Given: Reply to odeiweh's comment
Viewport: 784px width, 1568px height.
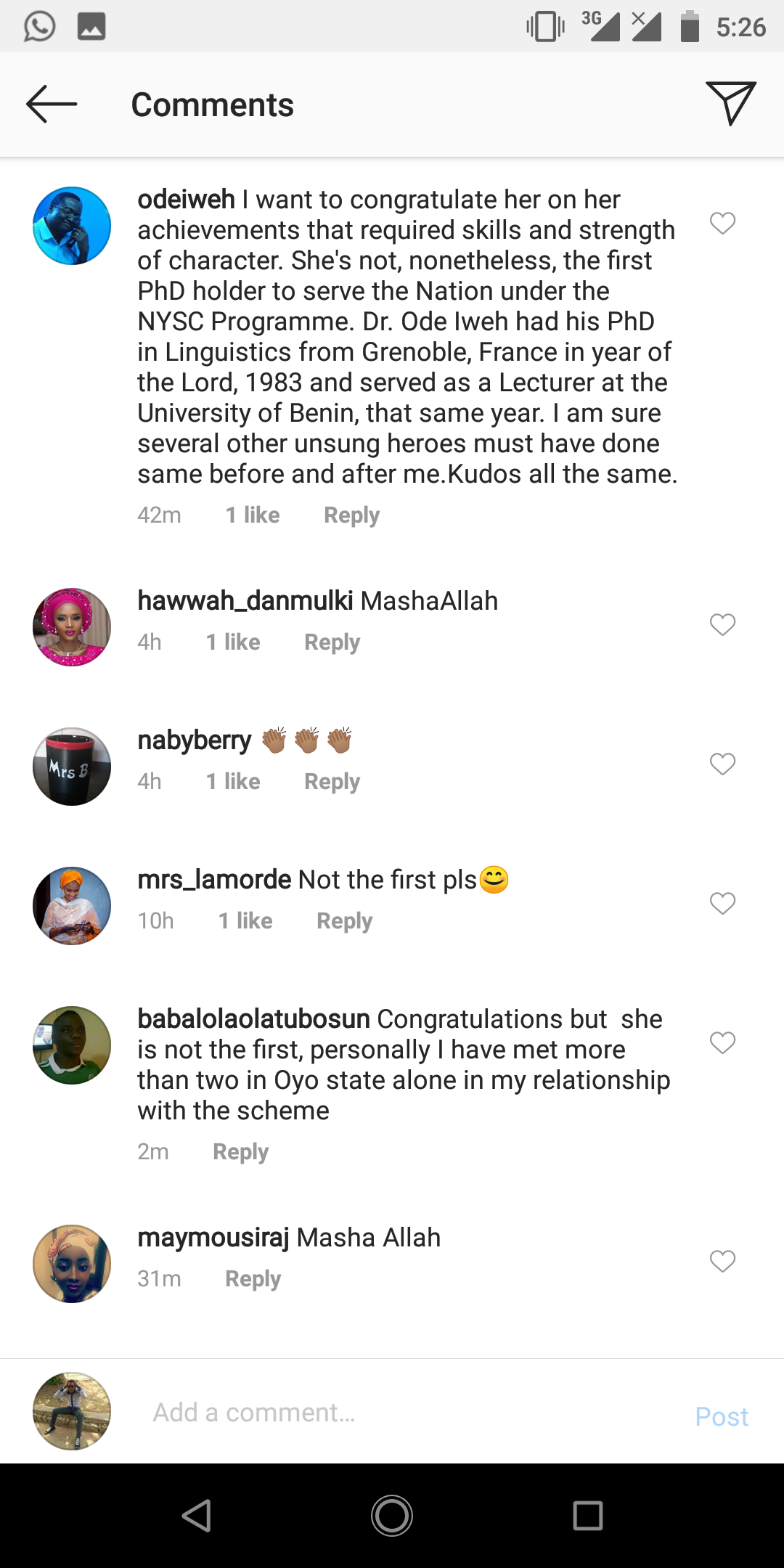Looking at the screenshot, I should coord(351,515).
